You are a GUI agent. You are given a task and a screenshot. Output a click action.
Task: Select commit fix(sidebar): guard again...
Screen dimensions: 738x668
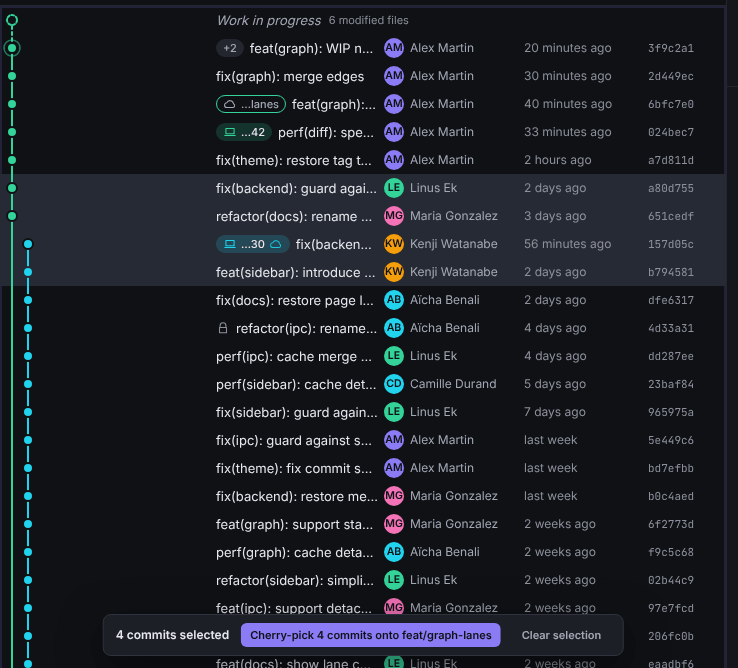363,412
